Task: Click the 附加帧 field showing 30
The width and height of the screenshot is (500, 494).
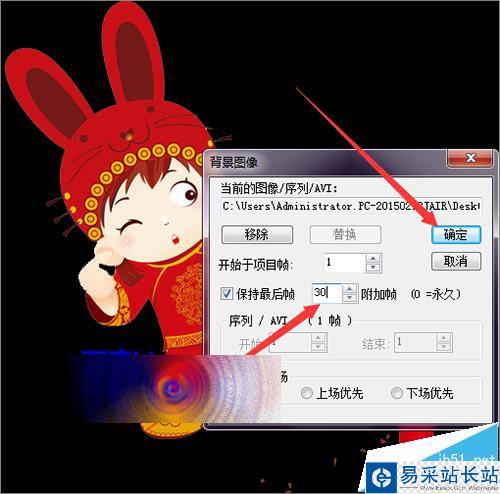Action: pos(327,293)
